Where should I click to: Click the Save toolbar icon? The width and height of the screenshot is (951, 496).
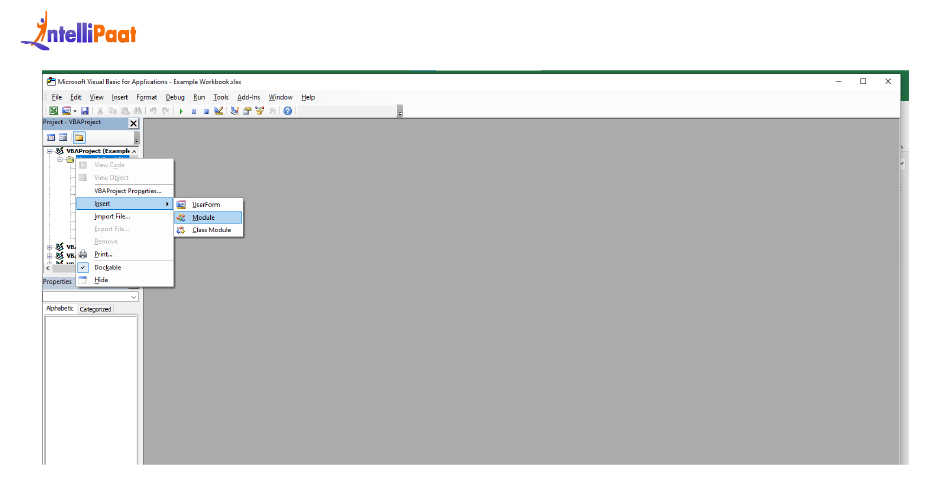point(85,111)
